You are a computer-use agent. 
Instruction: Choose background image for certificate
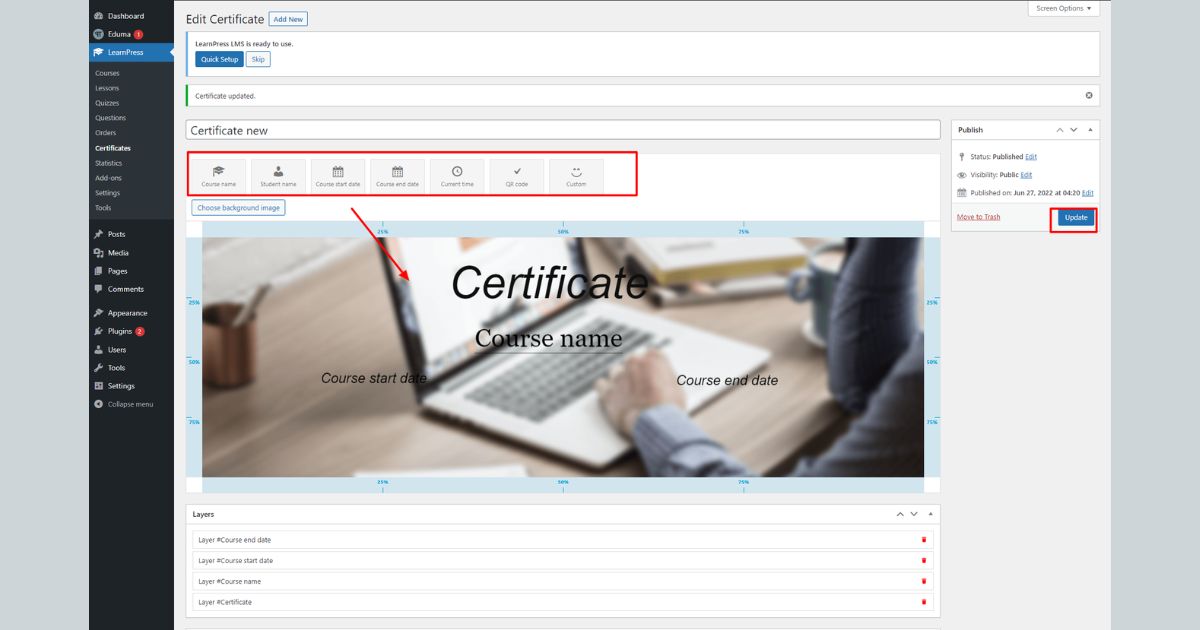[x=238, y=208]
